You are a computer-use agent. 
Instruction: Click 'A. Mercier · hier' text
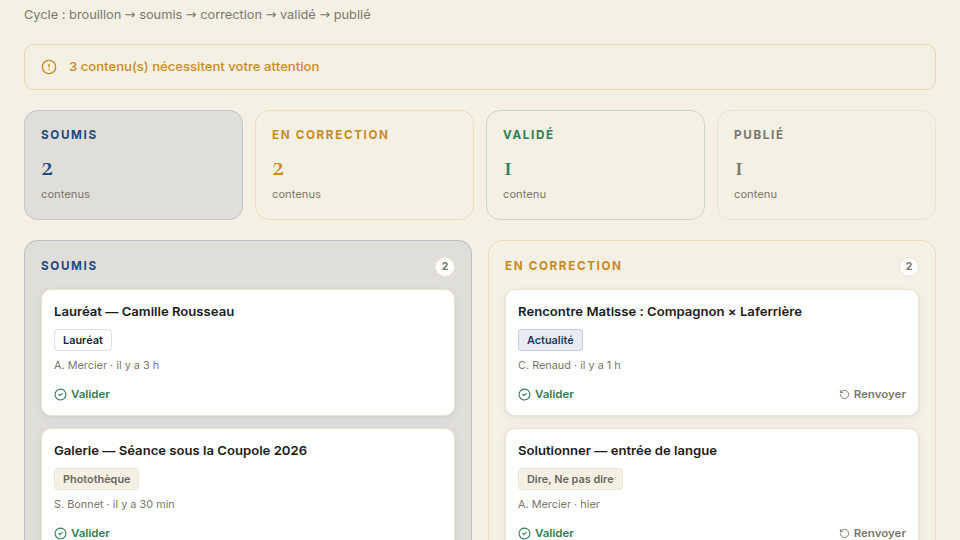[559, 504]
